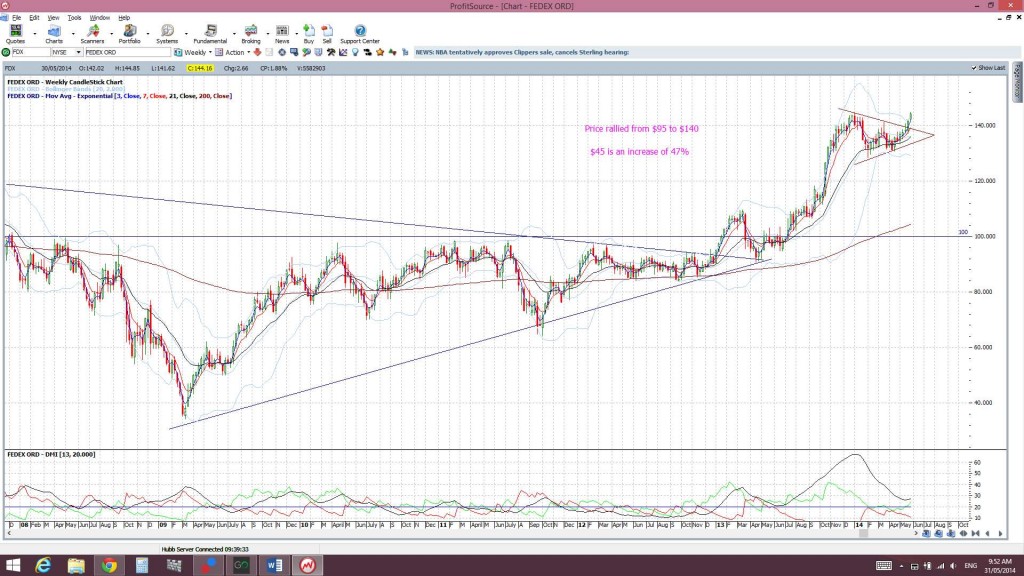Open the Edit menu
Image resolution: width=1024 pixels, height=576 pixels.
pos(34,18)
